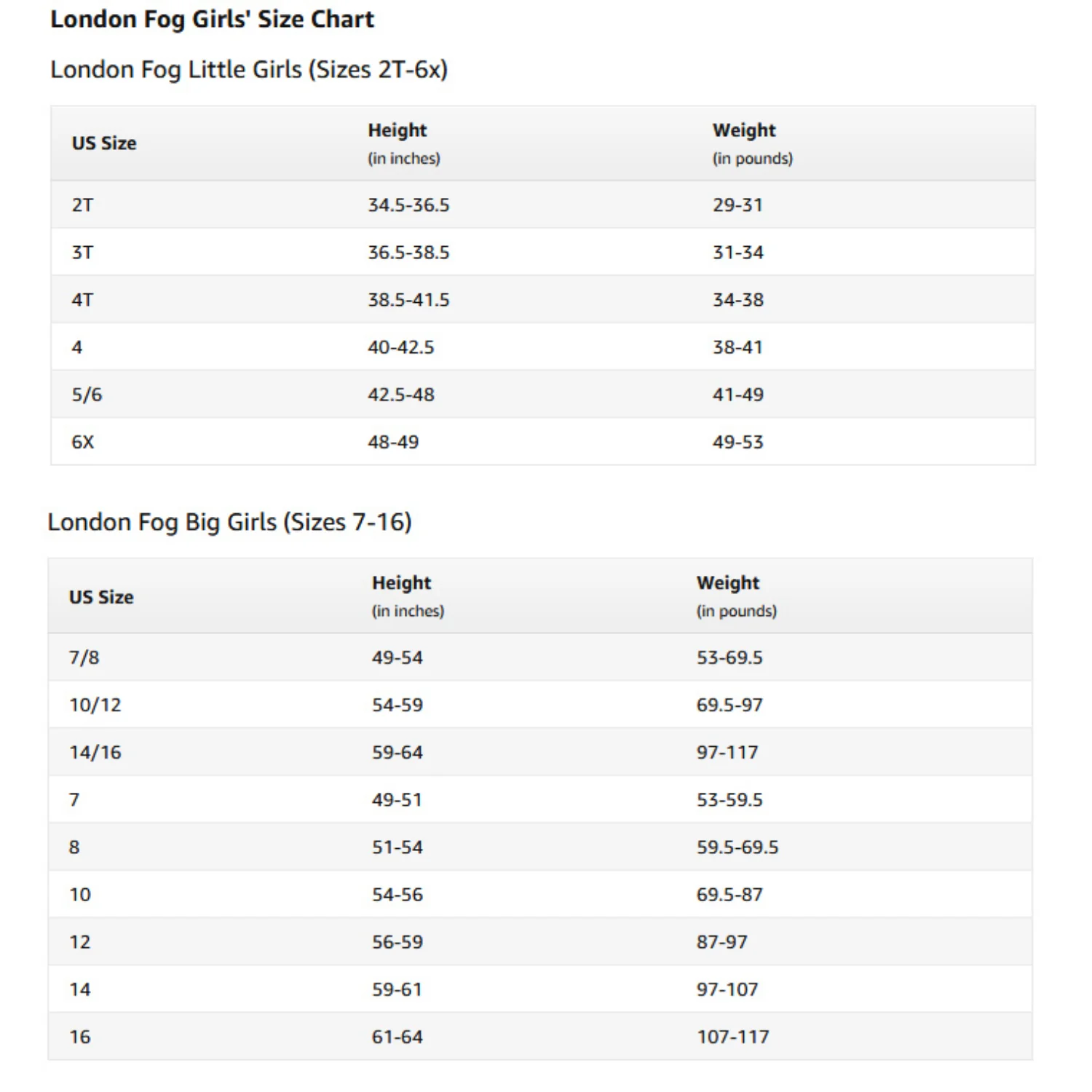The image size is (1092, 1092).
Task: Select the 7/8 size row
Action: [x=540, y=657]
